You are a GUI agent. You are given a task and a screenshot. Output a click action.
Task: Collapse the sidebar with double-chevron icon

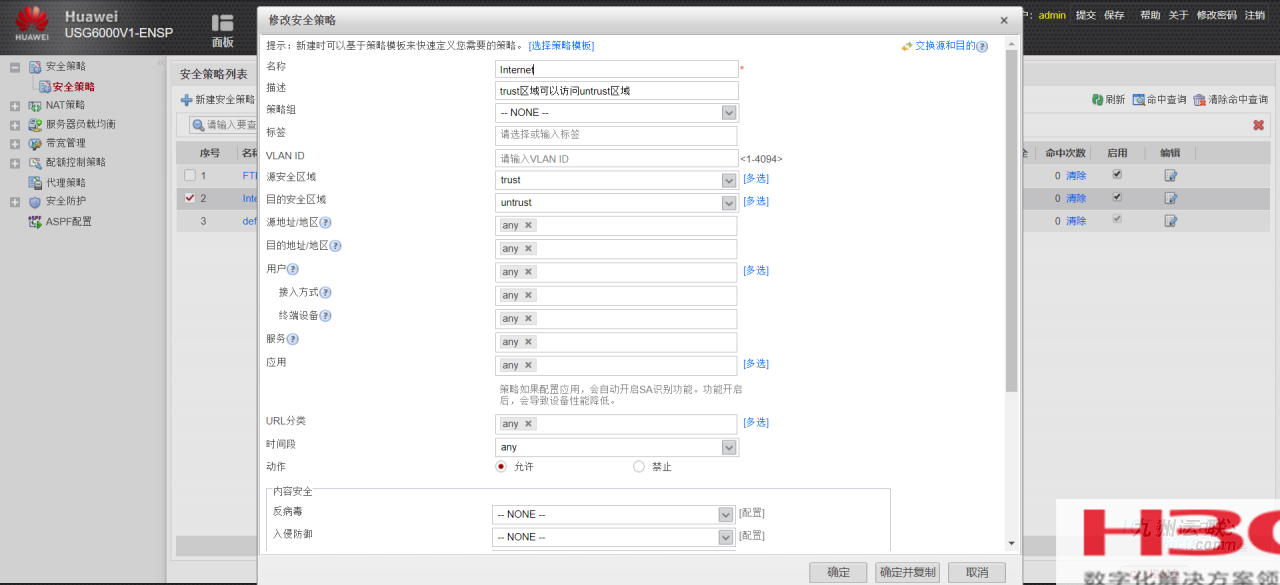click(x=161, y=64)
